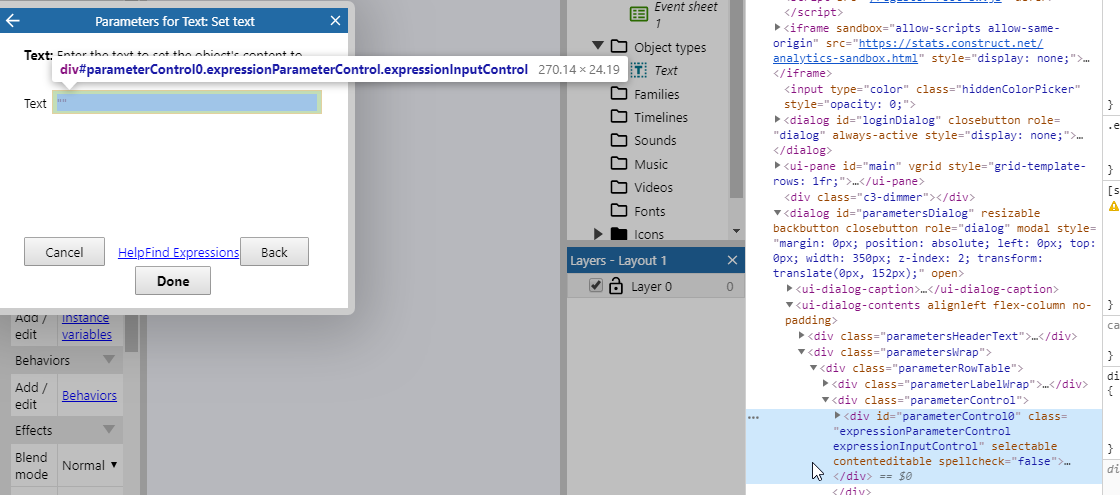Collapse the parametersWrap div node
Screen dimensions: 1120x495
click(802, 351)
